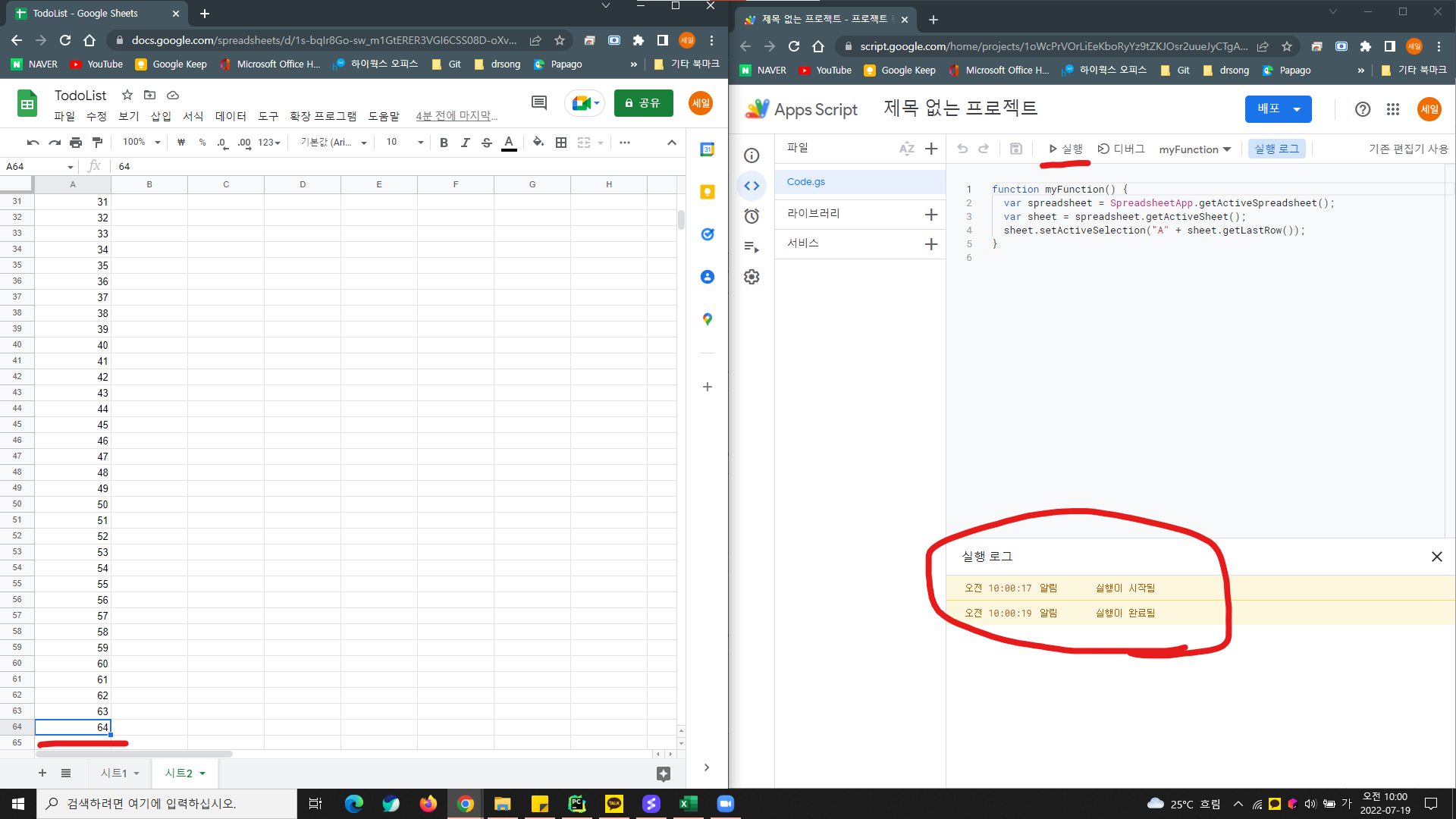Viewport: 1456px width, 819px height.
Task: Click the green 공유 share button
Action: coord(643,103)
